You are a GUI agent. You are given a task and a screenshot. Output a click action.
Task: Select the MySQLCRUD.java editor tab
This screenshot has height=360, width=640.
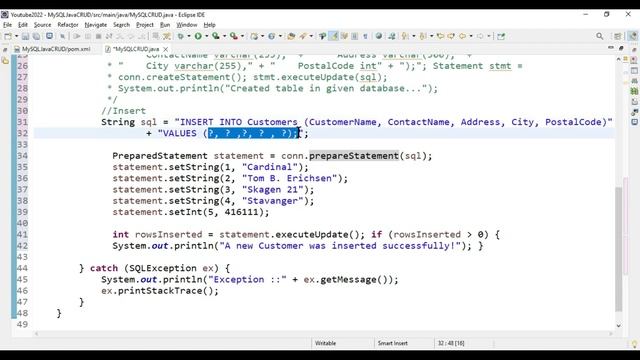(136, 49)
